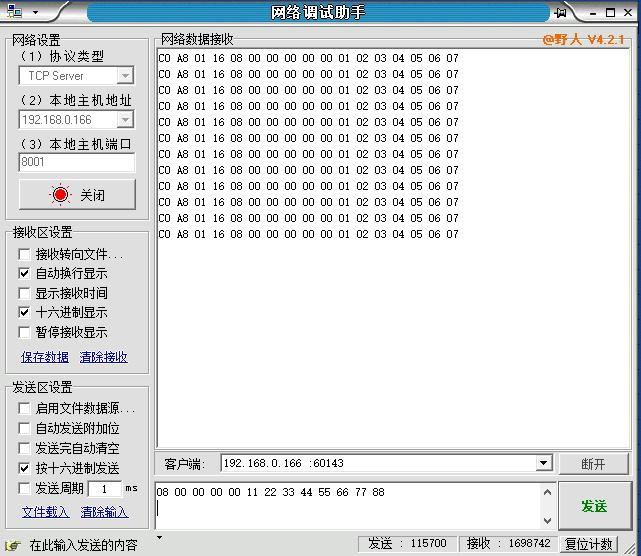This screenshot has height=556, width=641.
Task: Open the title bar dropdown arrow menu
Action: (34, 12)
